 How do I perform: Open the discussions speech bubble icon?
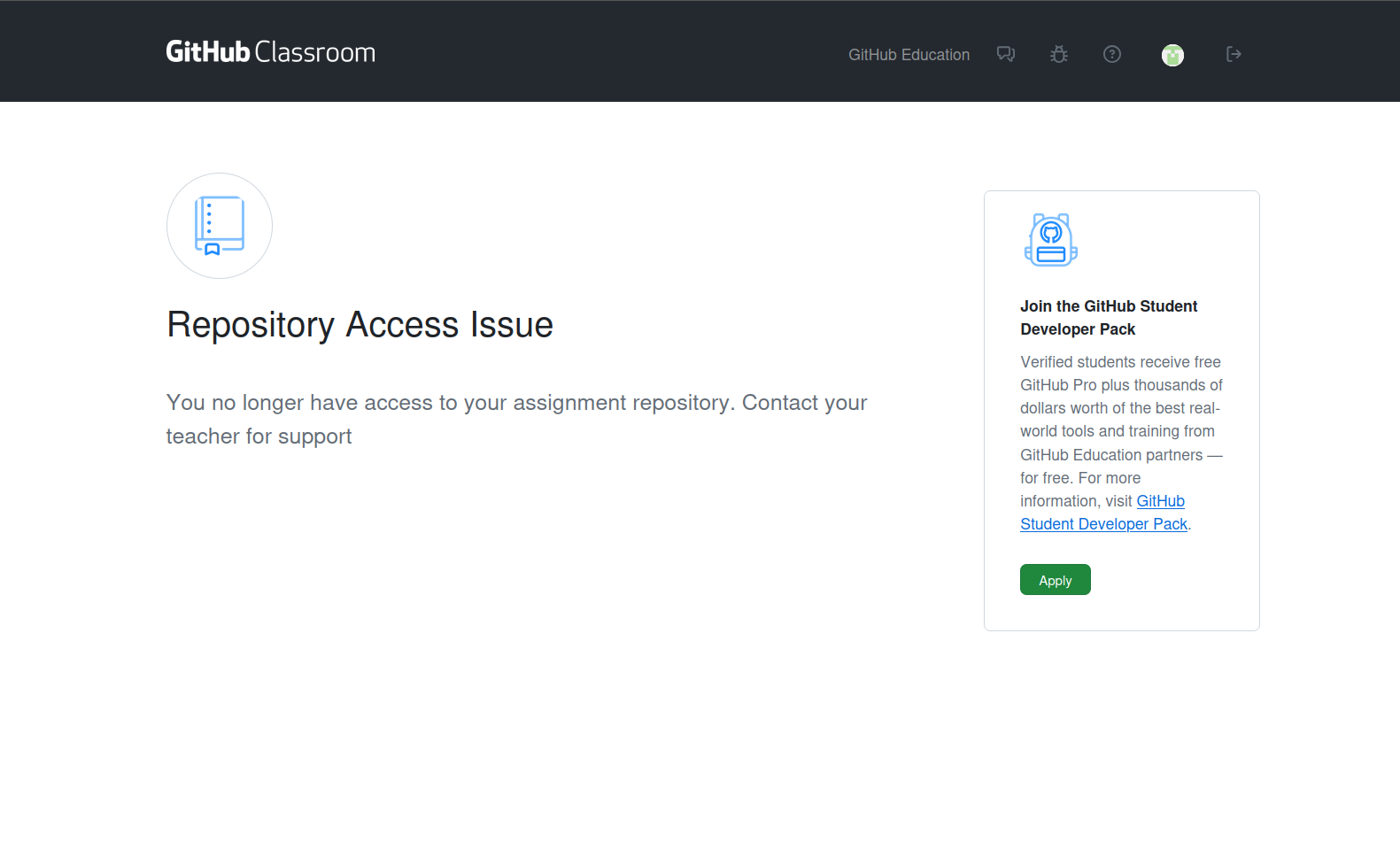1006,54
